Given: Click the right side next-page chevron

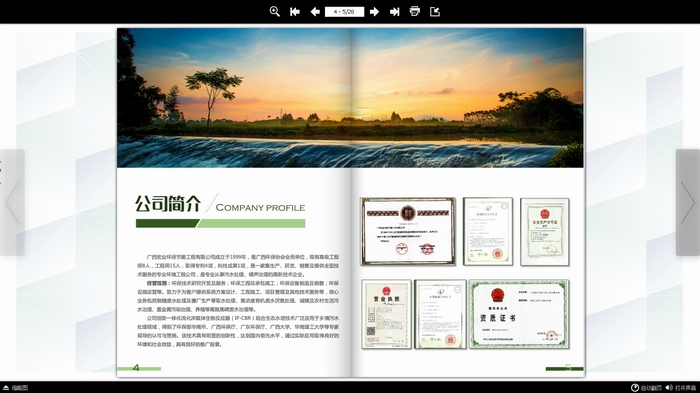Looking at the screenshot, I should 688,202.
